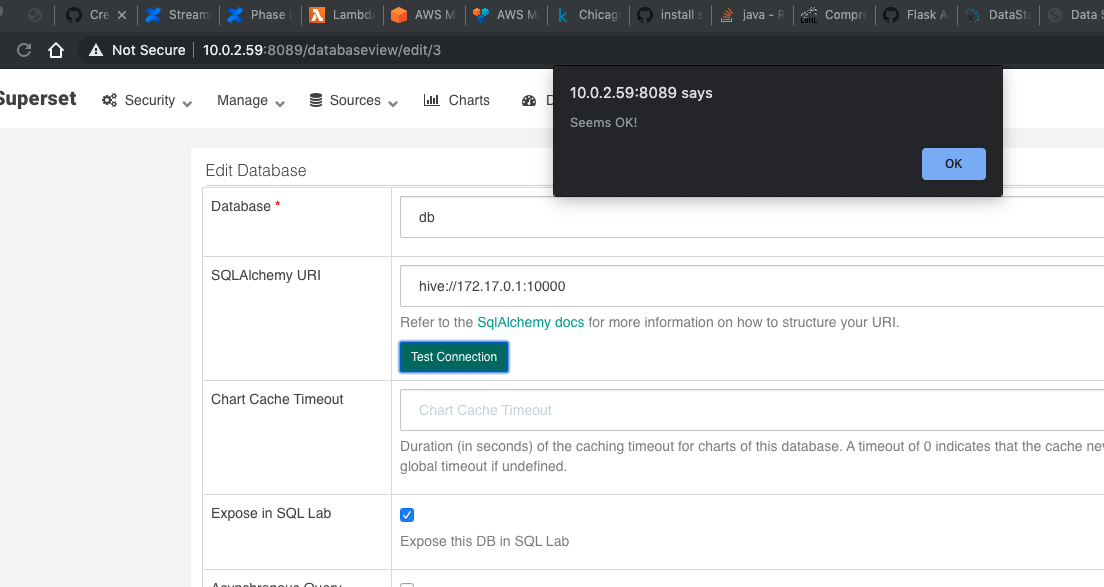Expand the Sources dropdown chevron
1104x587 pixels.
pos(392,102)
